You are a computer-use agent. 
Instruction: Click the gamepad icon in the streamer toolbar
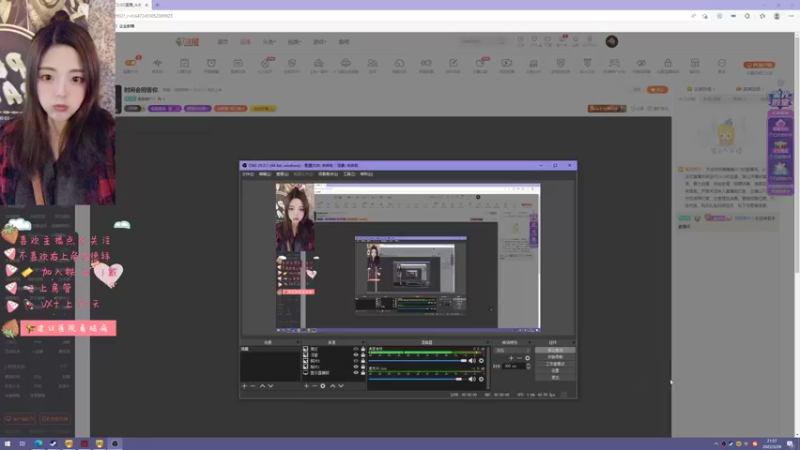pyautogui.click(x=614, y=63)
